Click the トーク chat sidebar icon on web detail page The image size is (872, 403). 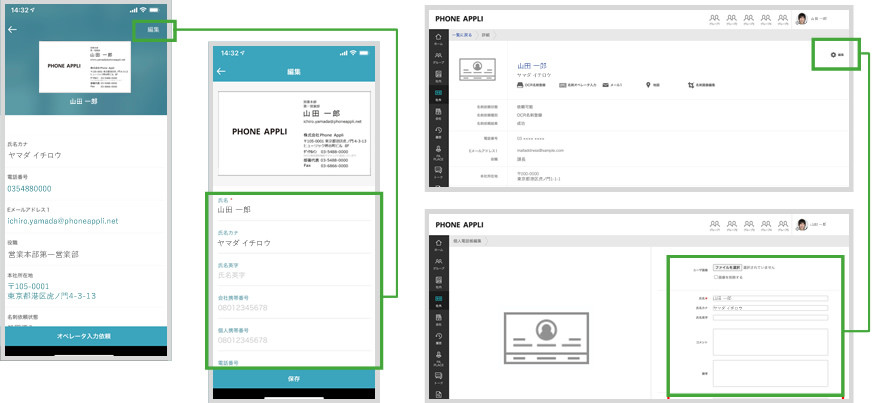coord(439,171)
